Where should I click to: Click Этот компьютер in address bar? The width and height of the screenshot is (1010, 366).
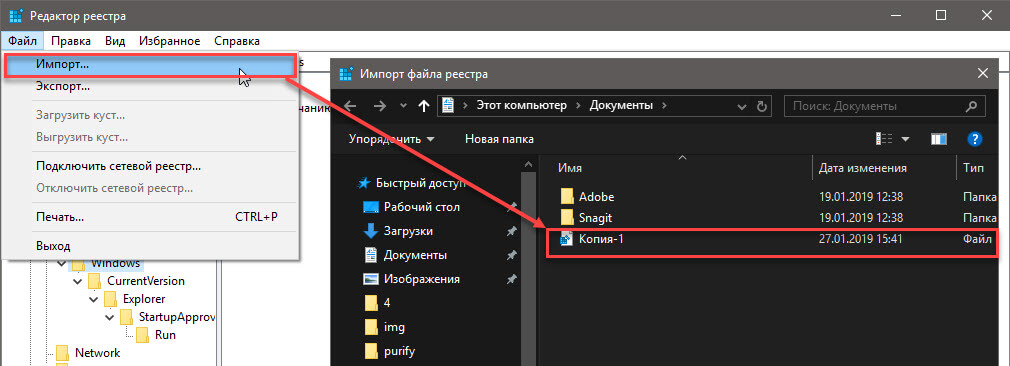(522, 106)
